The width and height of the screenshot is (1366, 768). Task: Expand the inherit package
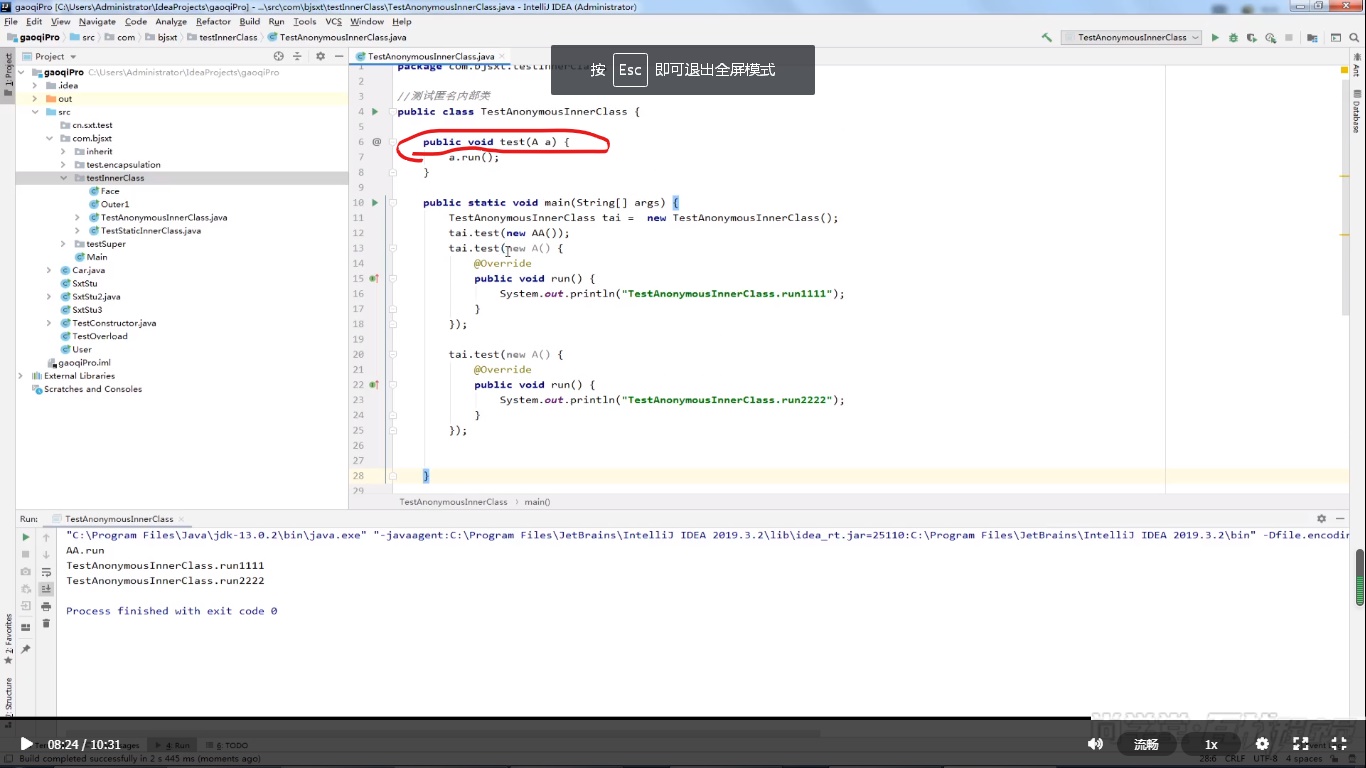(x=64, y=151)
